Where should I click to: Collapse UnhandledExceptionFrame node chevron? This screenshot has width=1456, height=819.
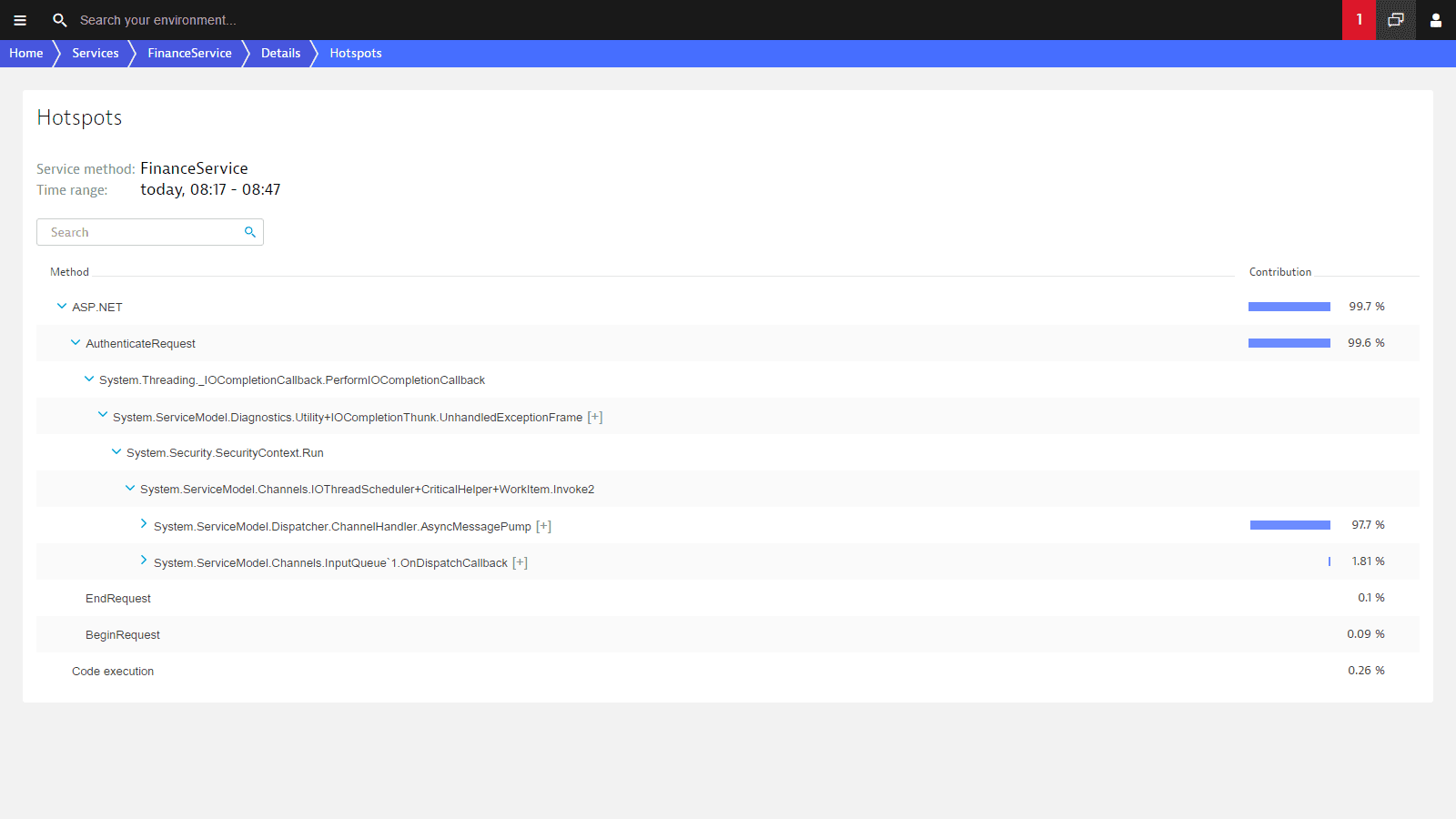tap(103, 415)
